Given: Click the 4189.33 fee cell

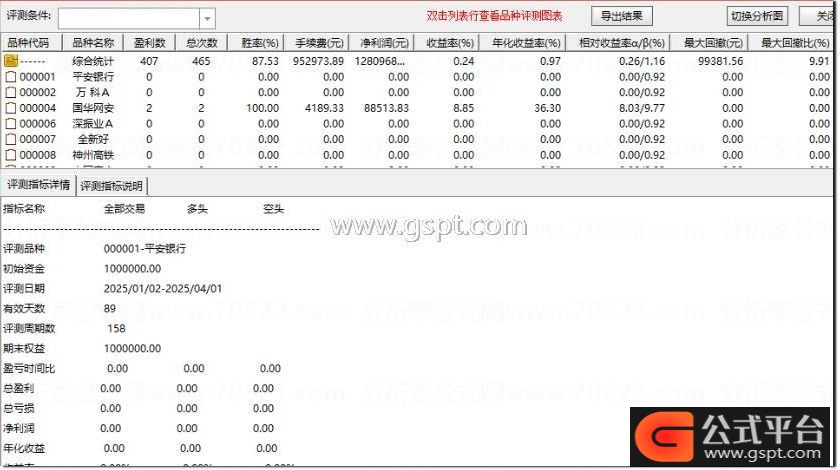Looking at the screenshot, I should pos(324,108).
